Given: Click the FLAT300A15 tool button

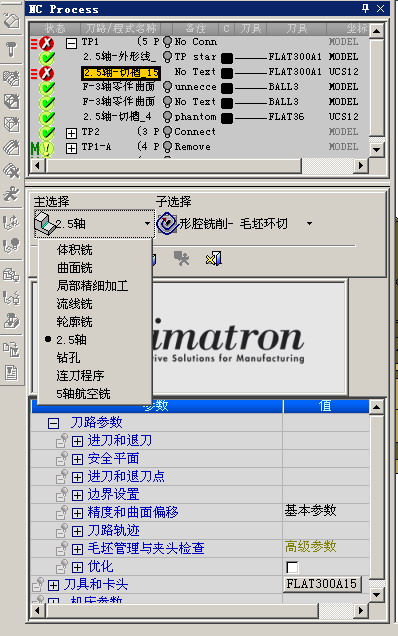Looking at the screenshot, I should click(x=322, y=584).
